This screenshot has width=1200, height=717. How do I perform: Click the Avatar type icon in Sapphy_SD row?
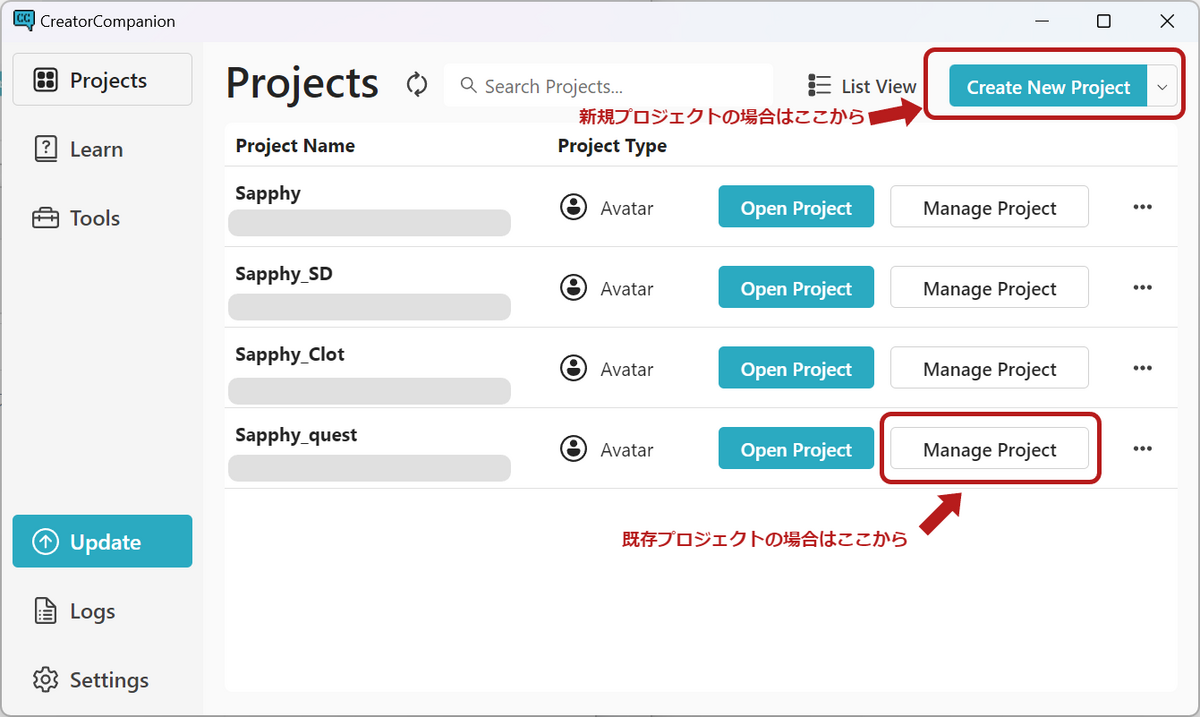click(x=573, y=288)
